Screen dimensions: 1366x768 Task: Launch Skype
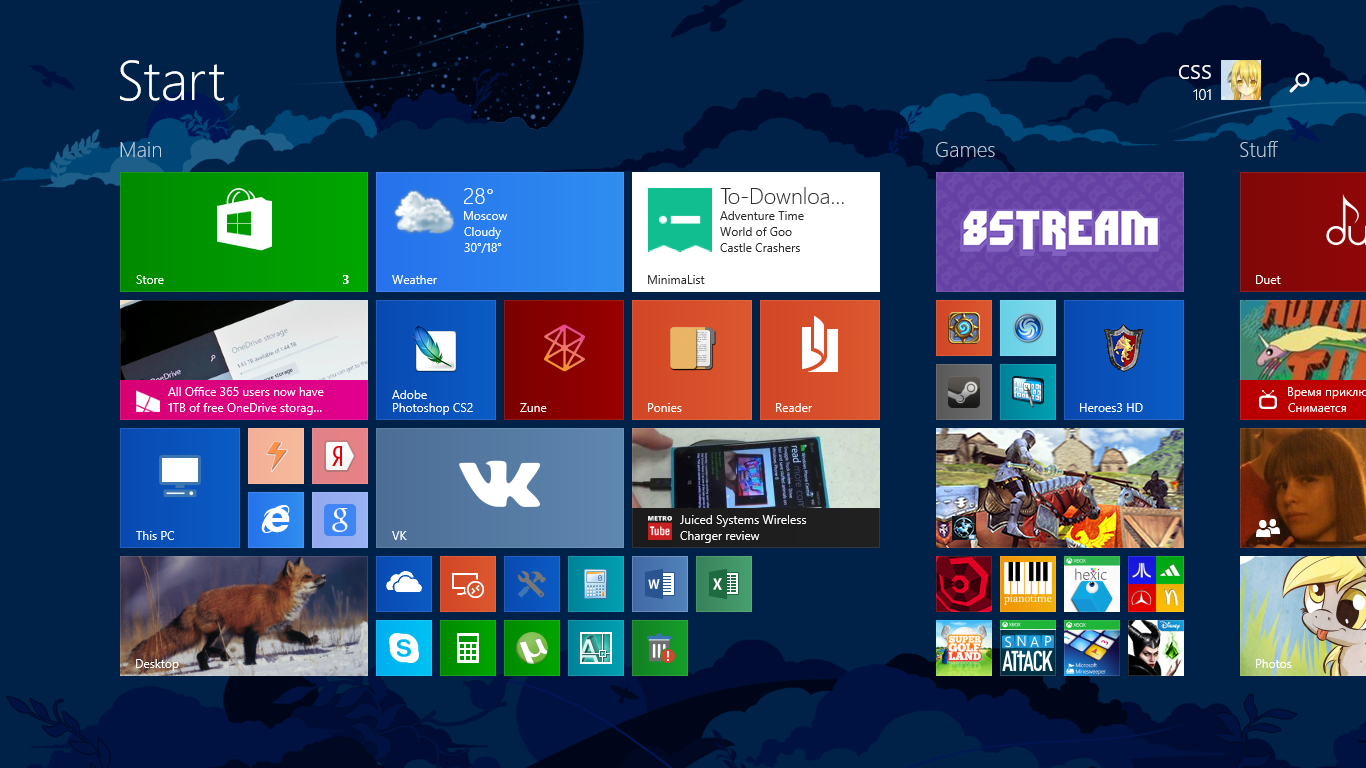click(404, 648)
